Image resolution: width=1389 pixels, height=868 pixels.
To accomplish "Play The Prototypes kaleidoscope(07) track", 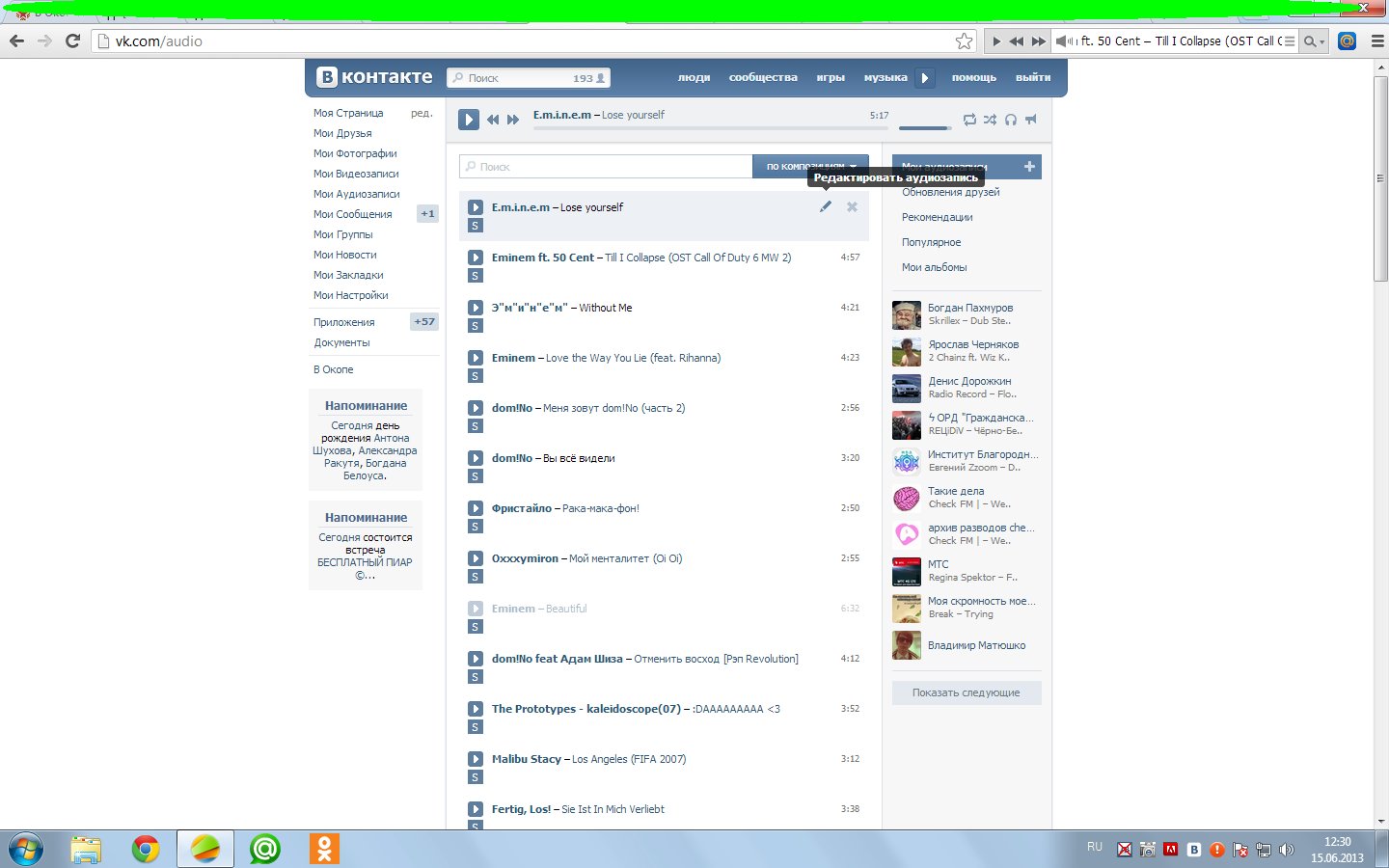I will 475,709.
